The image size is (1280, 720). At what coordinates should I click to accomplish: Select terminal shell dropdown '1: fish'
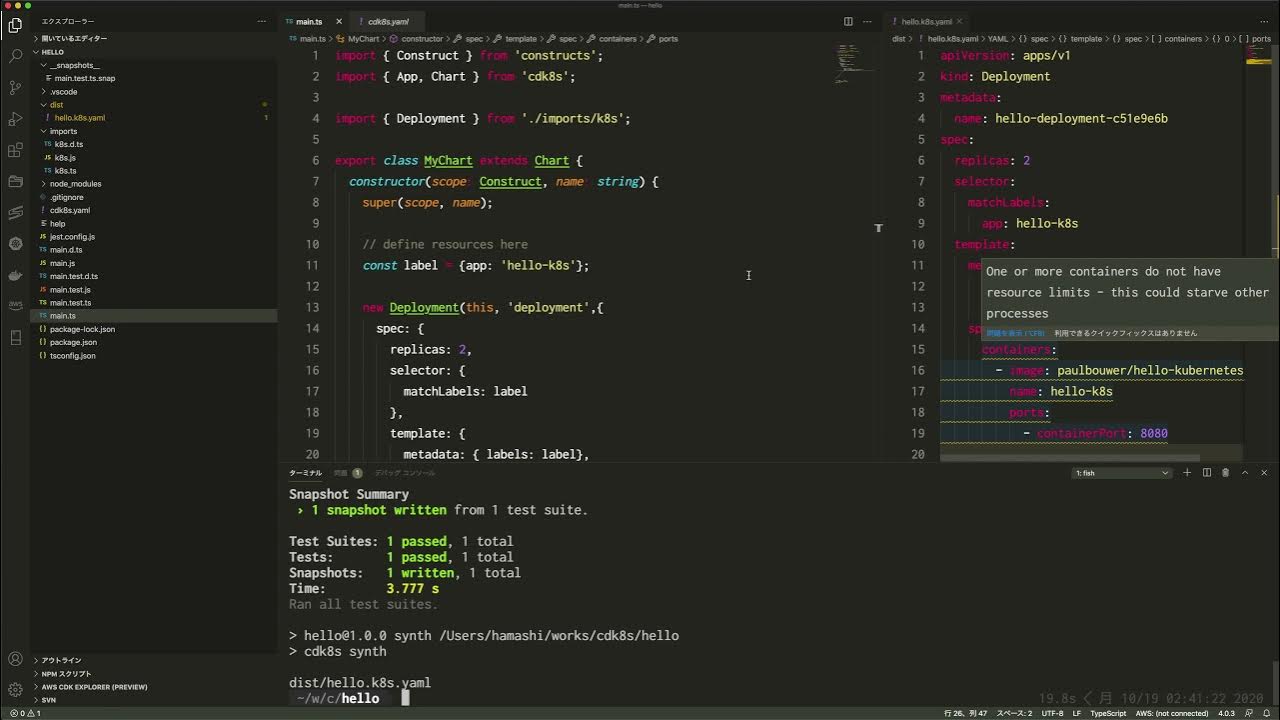coord(1122,473)
